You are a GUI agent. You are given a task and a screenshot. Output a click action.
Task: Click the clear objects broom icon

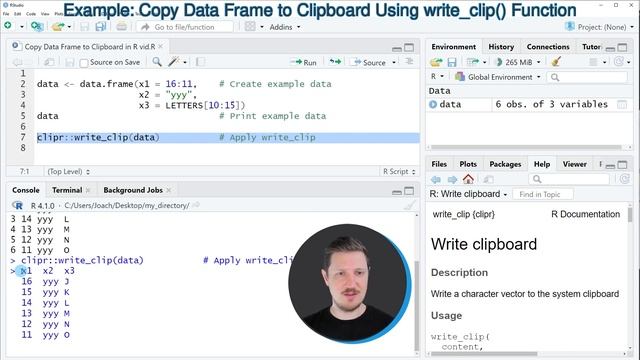556,62
